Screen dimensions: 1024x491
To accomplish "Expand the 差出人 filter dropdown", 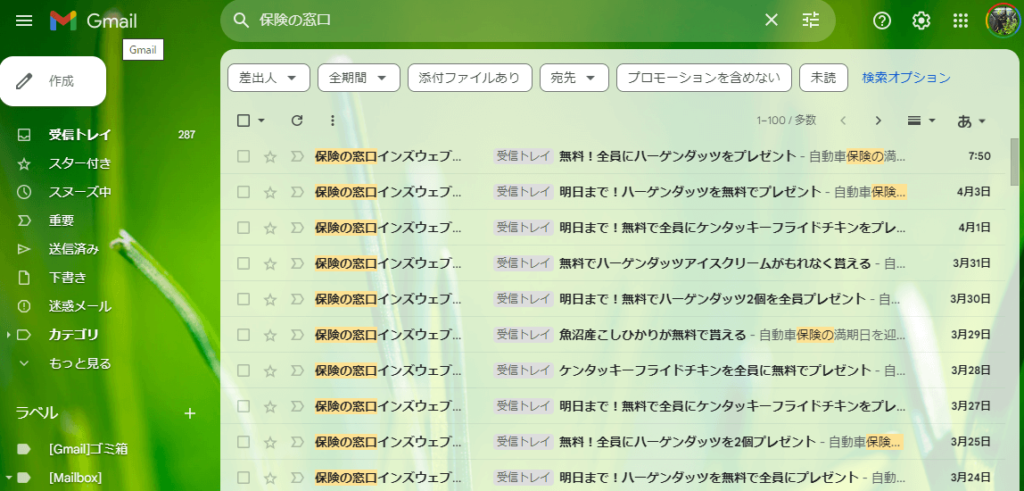I will click(x=268, y=78).
